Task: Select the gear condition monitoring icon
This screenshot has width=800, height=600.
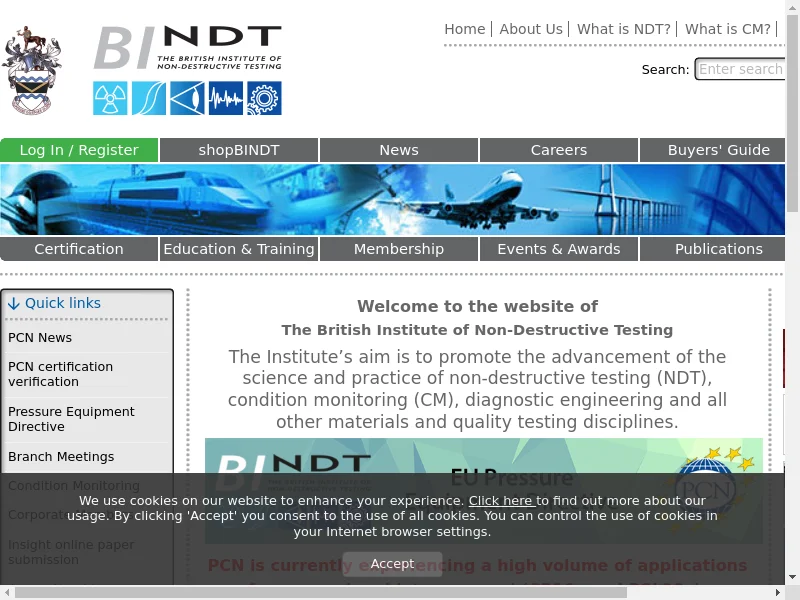Action: click(264, 98)
